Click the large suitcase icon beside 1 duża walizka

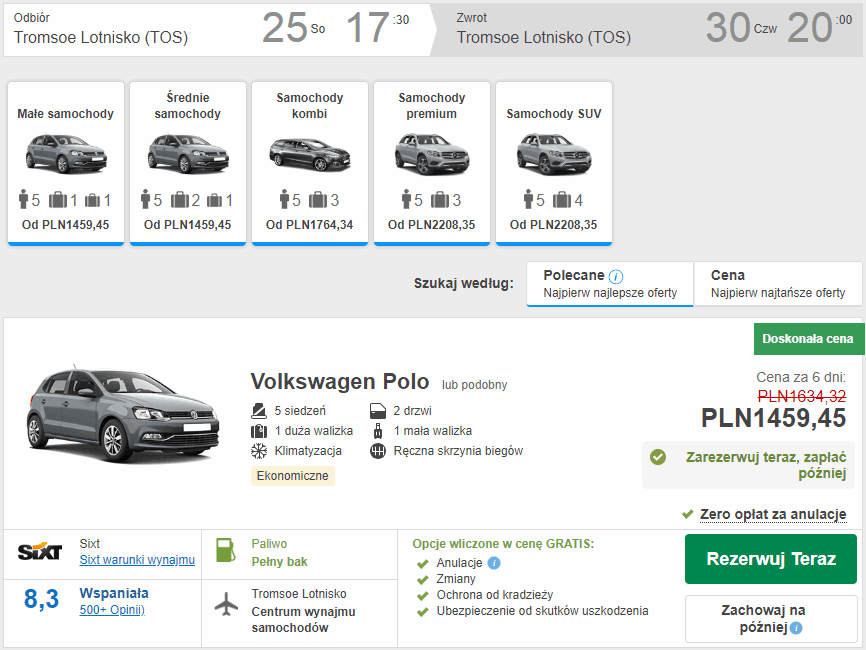pyautogui.click(x=259, y=431)
